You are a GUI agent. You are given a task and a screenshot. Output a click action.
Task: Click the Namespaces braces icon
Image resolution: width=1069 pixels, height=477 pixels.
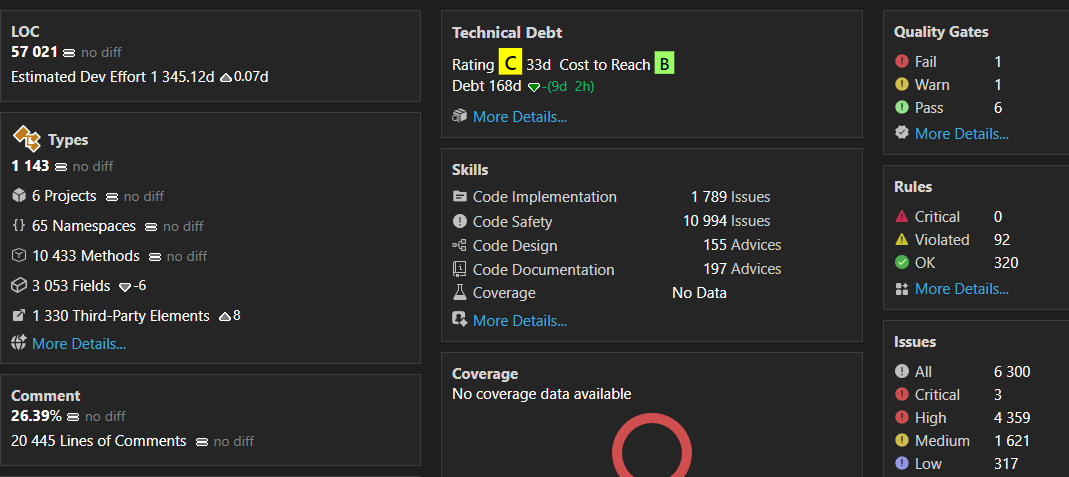(18, 226)
